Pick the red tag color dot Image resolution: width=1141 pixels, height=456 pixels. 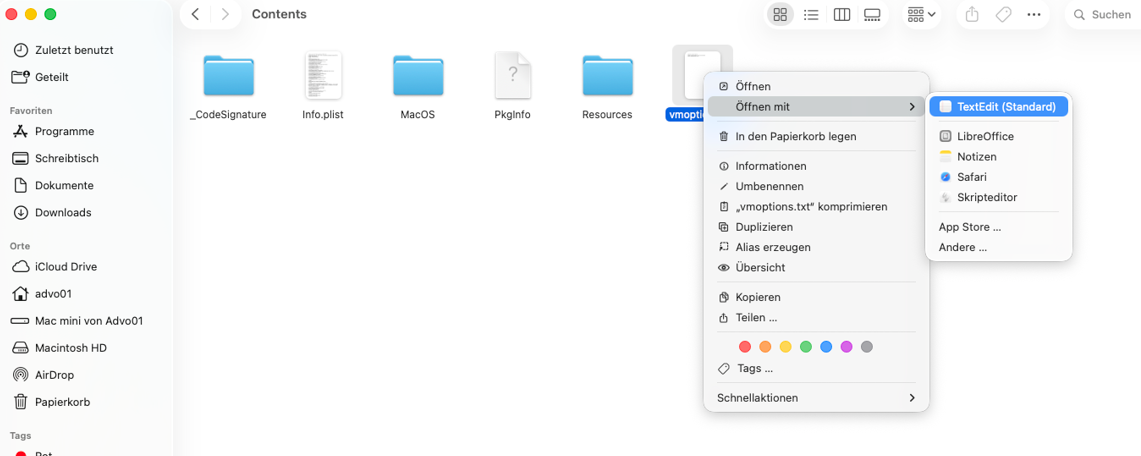click(745, 347)
